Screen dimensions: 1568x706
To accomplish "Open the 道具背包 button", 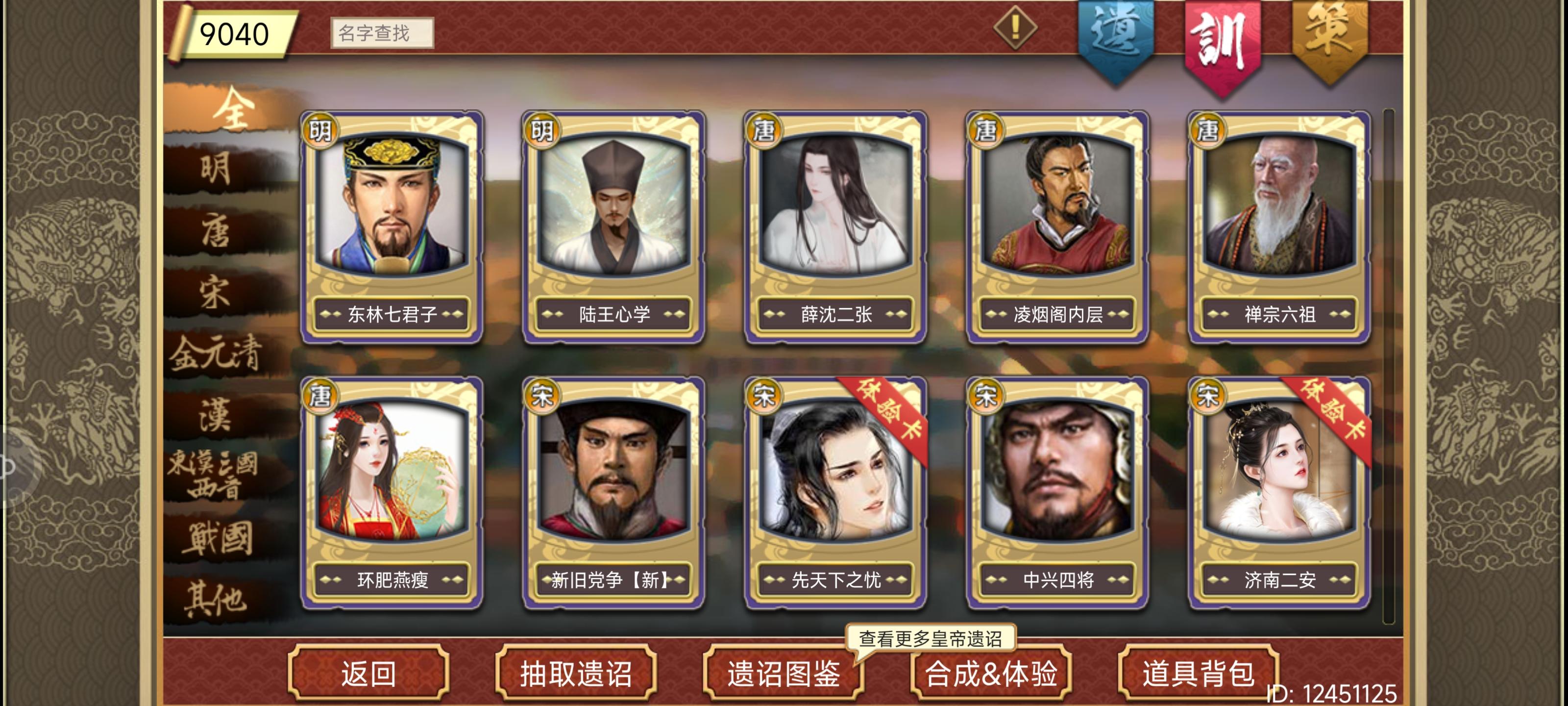I will click(x=1198, y=674).
